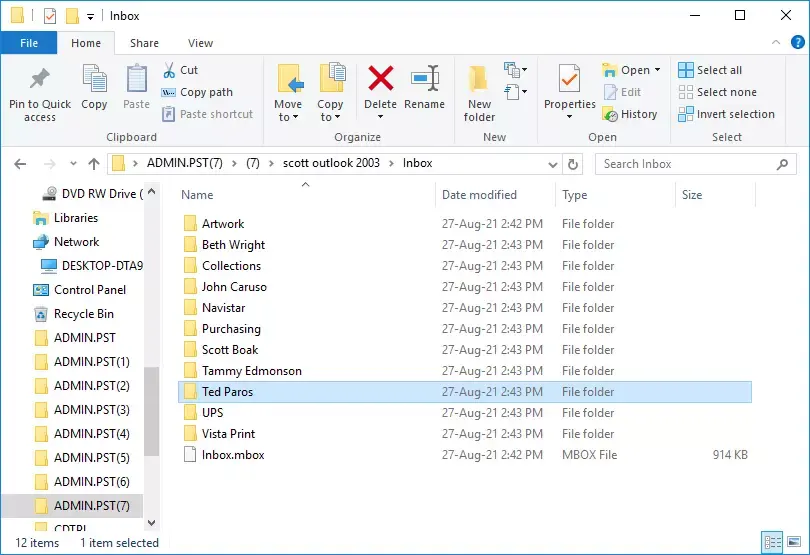The image size is (810, 555).
Task: Go up one folder level arrow
Action: [94, 164]
